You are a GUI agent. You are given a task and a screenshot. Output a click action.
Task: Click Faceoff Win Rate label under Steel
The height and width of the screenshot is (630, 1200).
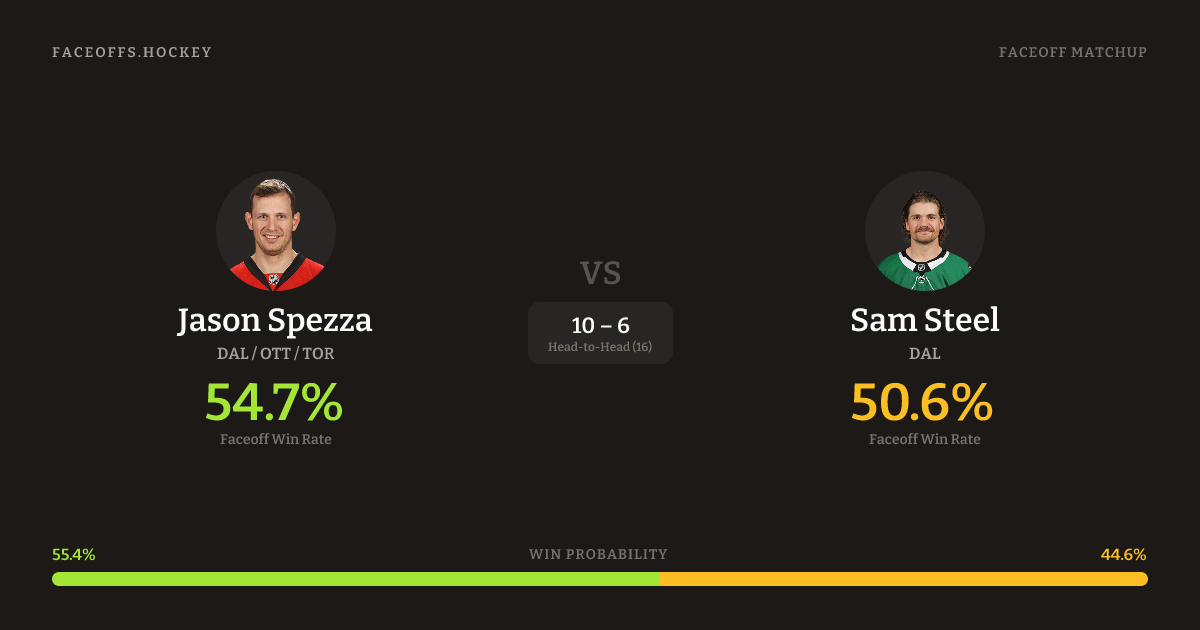[924, 439]
